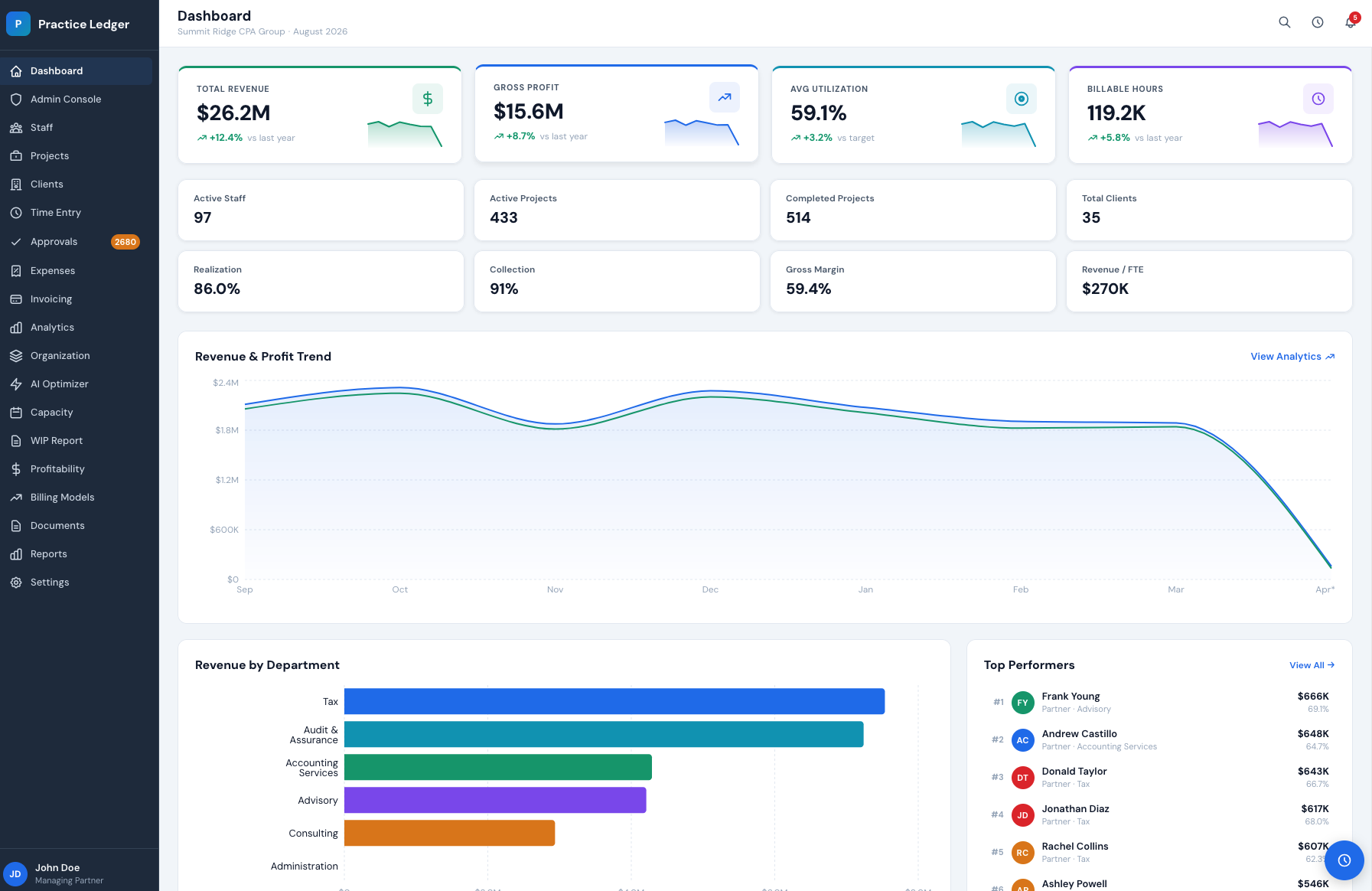The height and width of the screenshot is (891, 1372).
Task: Open Time Entry page
Action: 77,213
